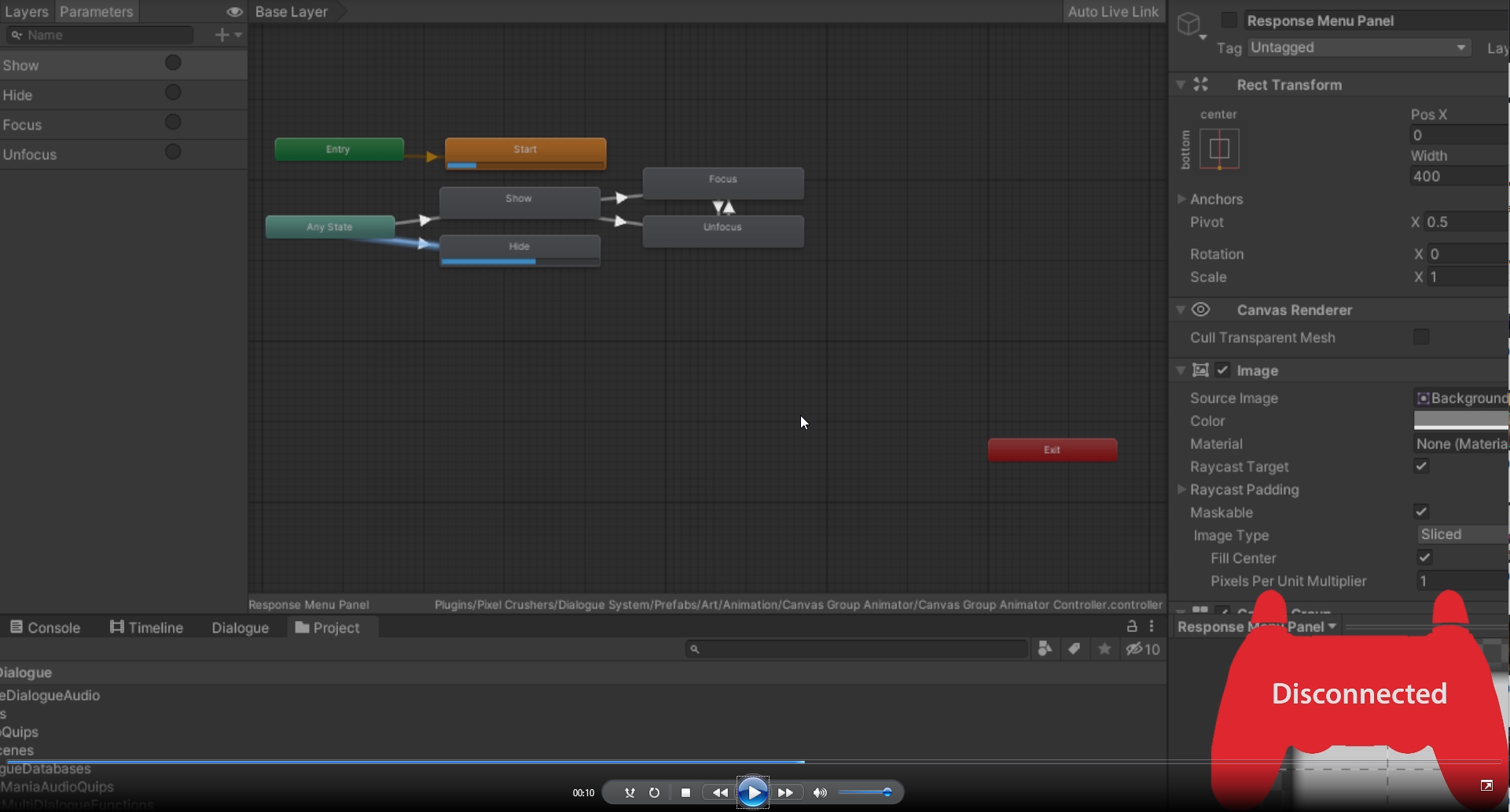This screenshot has width=1510, height=812.
Task: Click the rewind button
Action: pos(719,792)
